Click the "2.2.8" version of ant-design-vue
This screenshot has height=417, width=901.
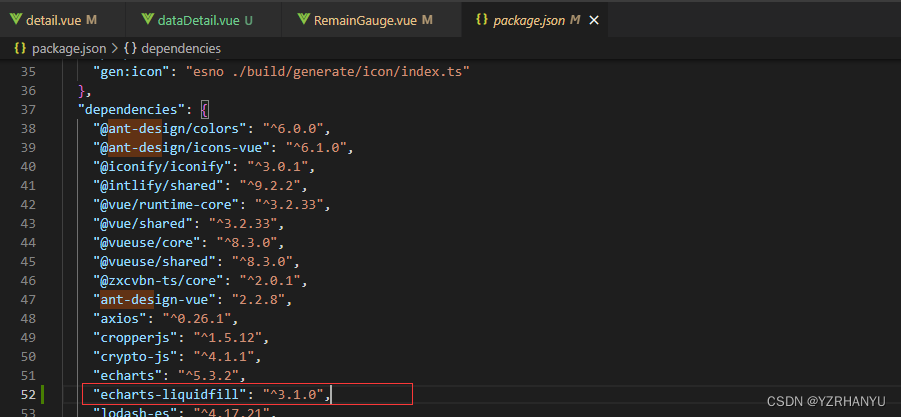pyautogui.click(x=260, y=299)
